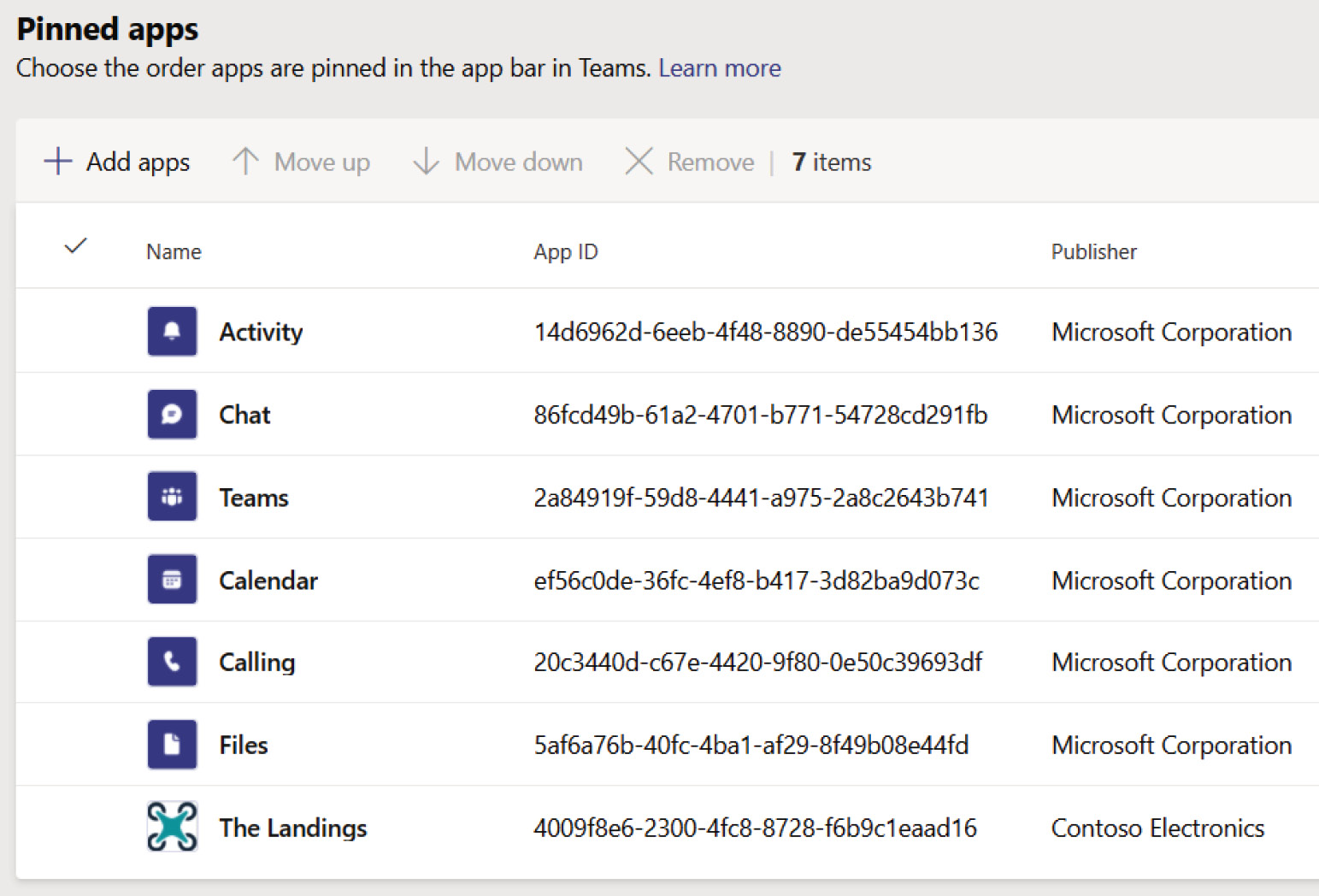This screenshot has height=896, width=1319.
Task: Click App ID 14d6962d-6eeb-4f48-8890-de55454bb136
Action: pos(766,332)
